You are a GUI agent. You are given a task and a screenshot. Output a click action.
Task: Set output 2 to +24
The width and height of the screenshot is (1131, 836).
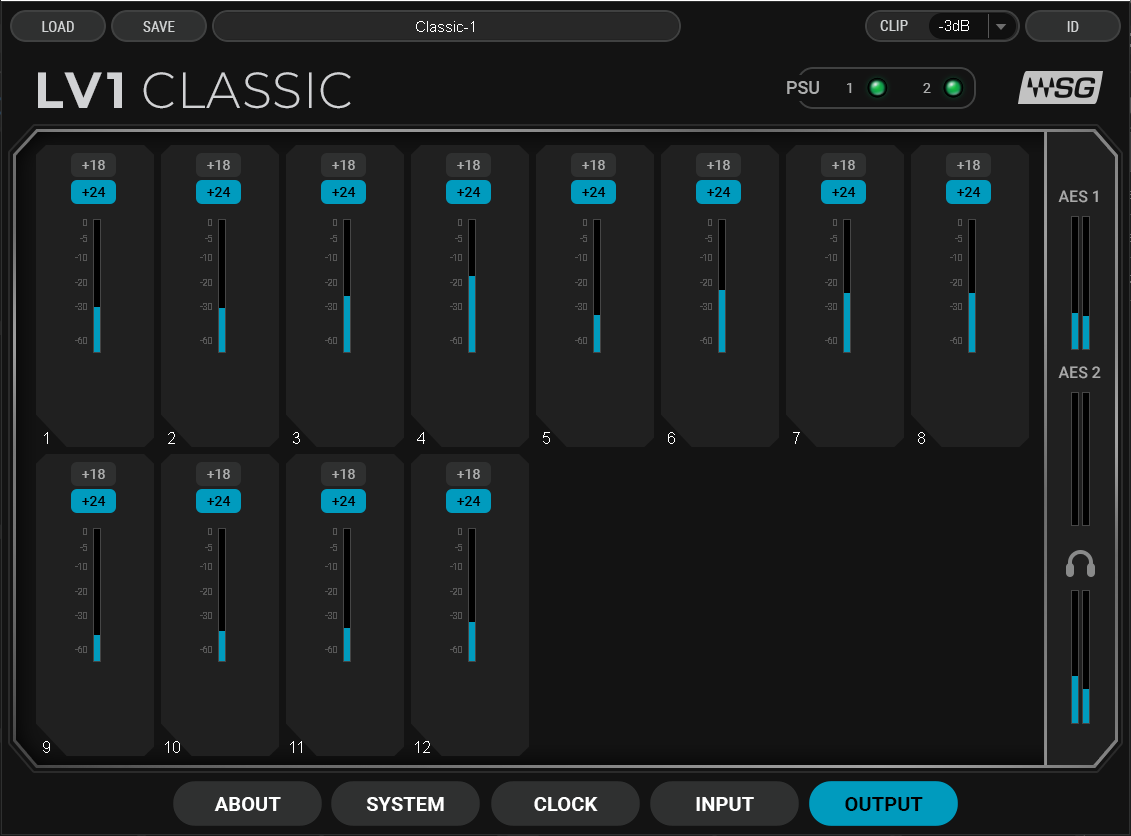point(219,193)
